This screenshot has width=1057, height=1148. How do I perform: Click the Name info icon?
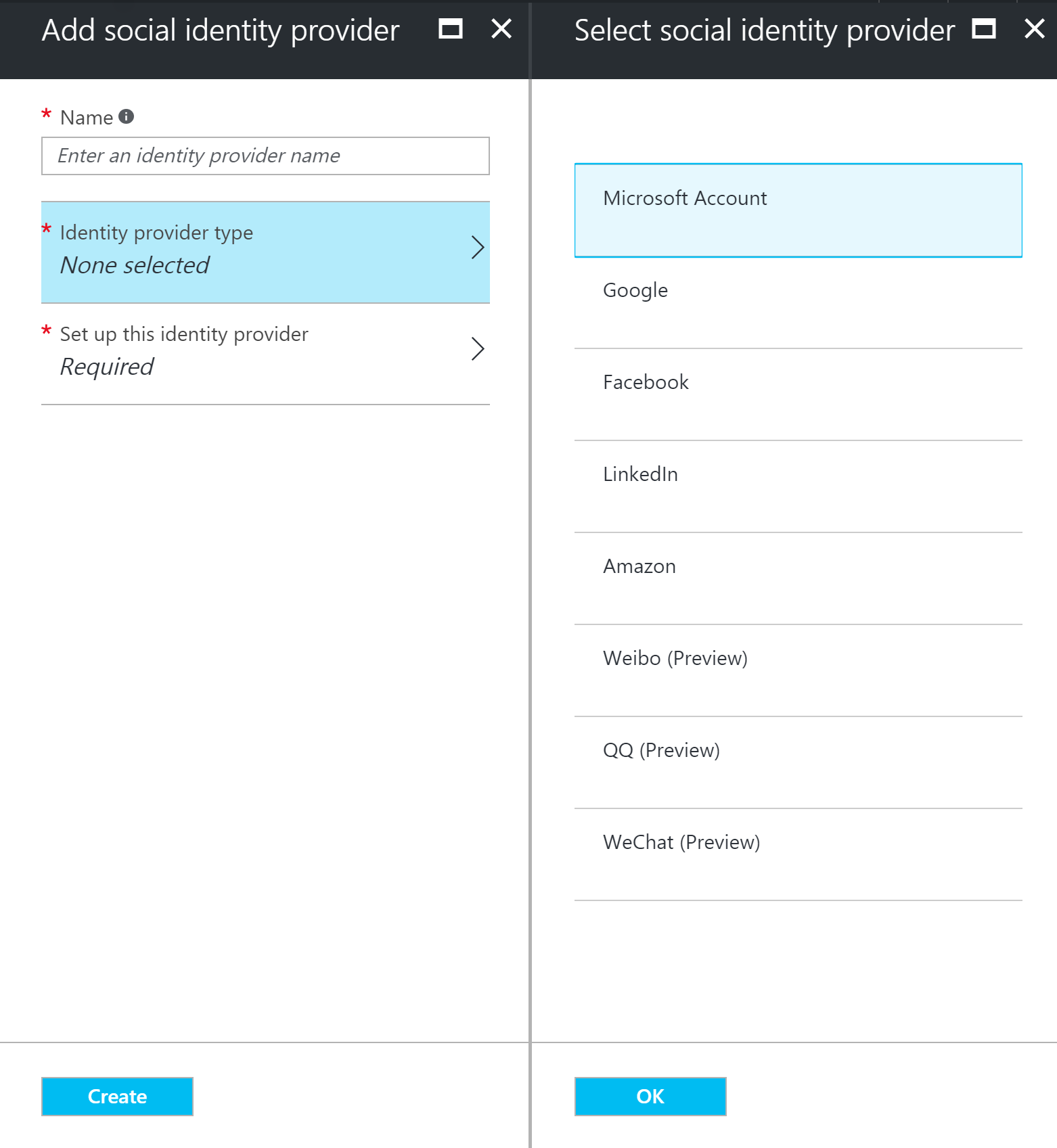pos(126,116)
